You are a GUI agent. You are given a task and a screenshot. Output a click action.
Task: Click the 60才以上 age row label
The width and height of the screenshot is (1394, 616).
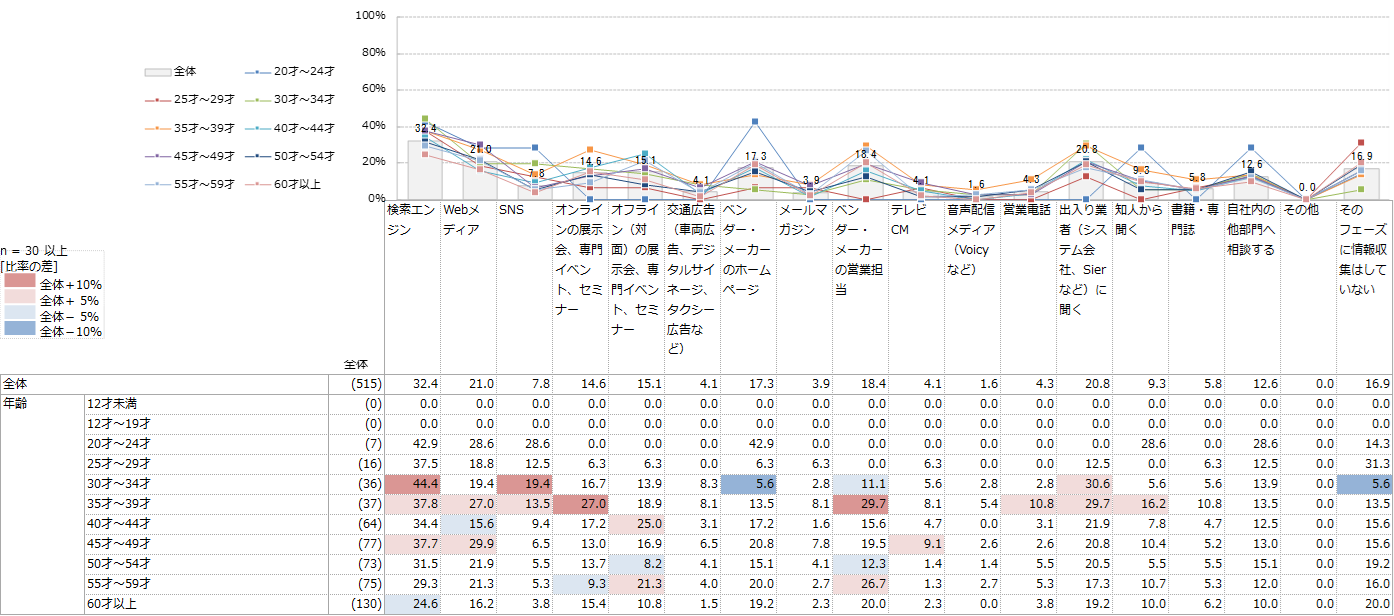[110, 604]
